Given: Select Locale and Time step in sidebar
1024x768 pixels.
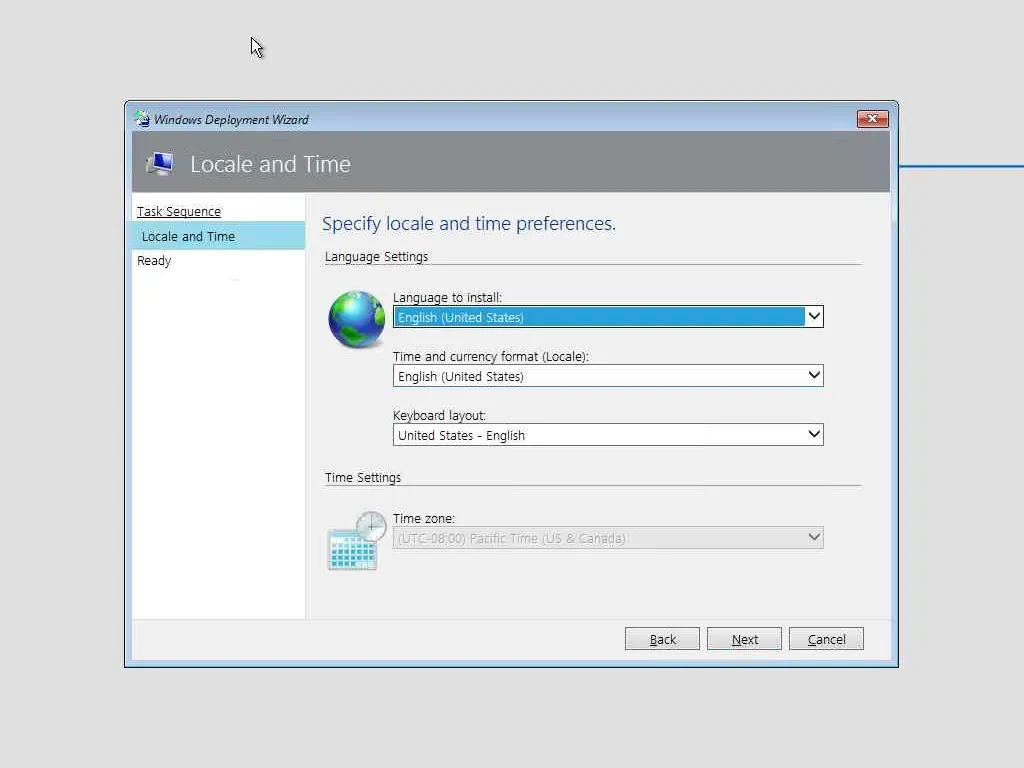Looking at the screenshot, I should pos(218,236).
